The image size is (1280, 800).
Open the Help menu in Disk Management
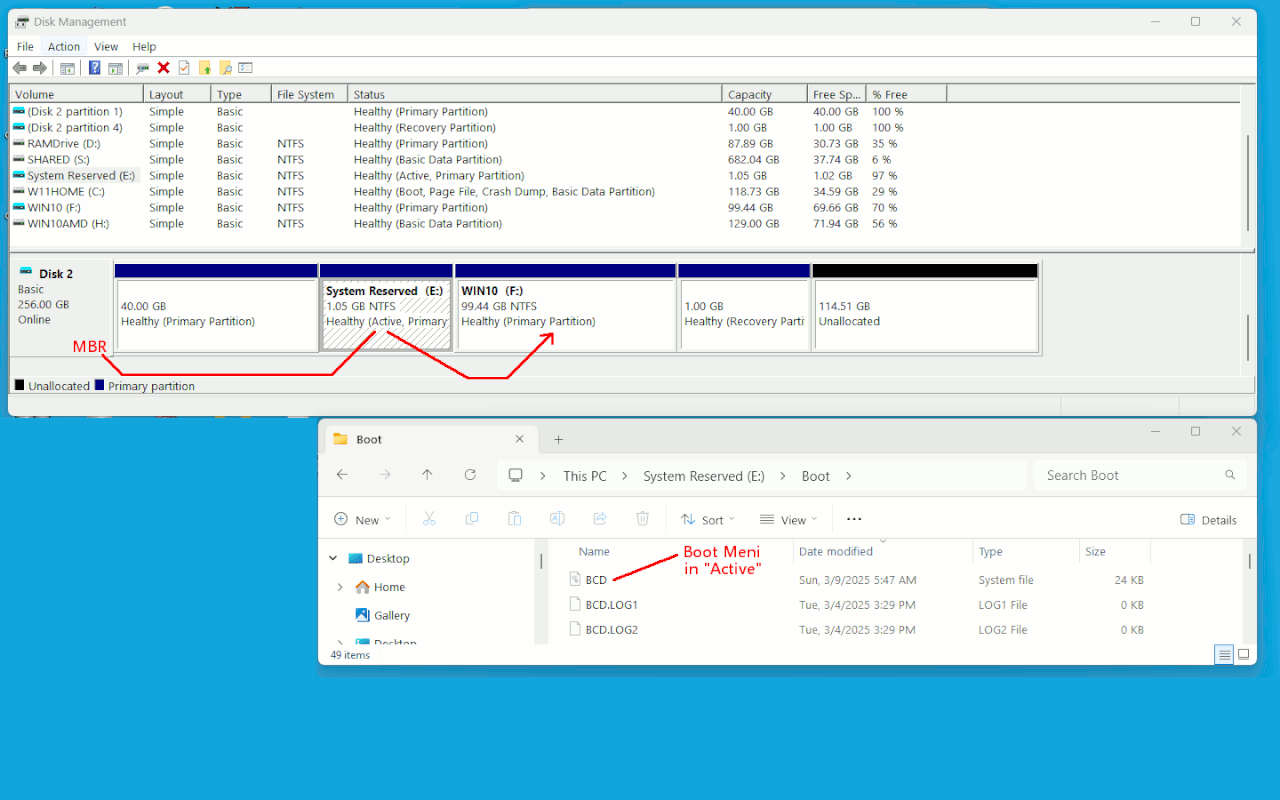pyautogui.click(x=144, y=46)
